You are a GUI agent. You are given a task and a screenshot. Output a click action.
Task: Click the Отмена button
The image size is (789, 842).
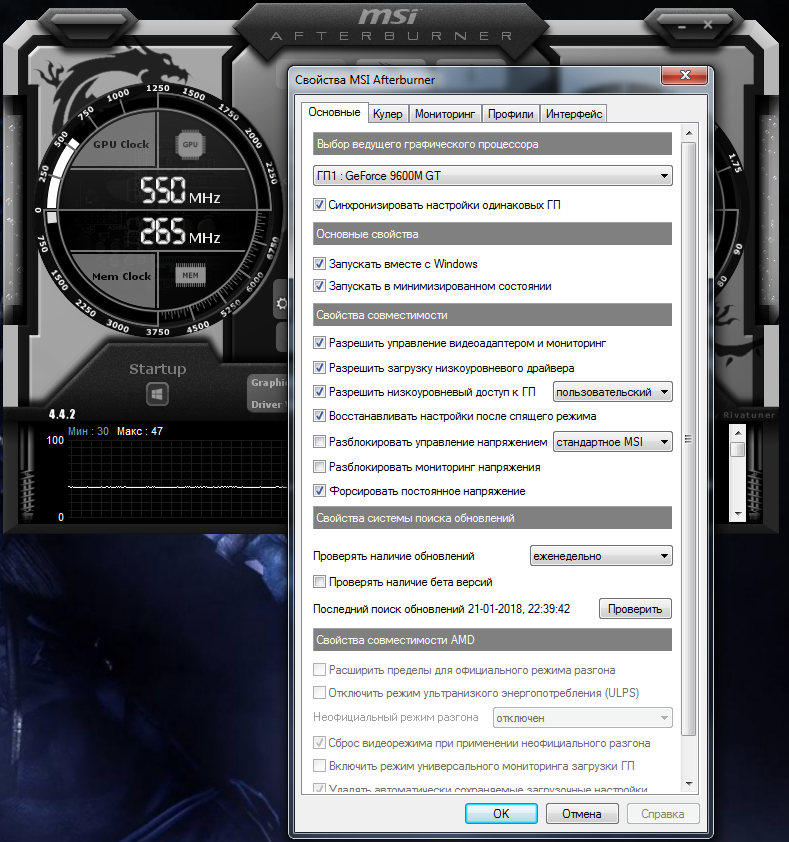point(582,814)
